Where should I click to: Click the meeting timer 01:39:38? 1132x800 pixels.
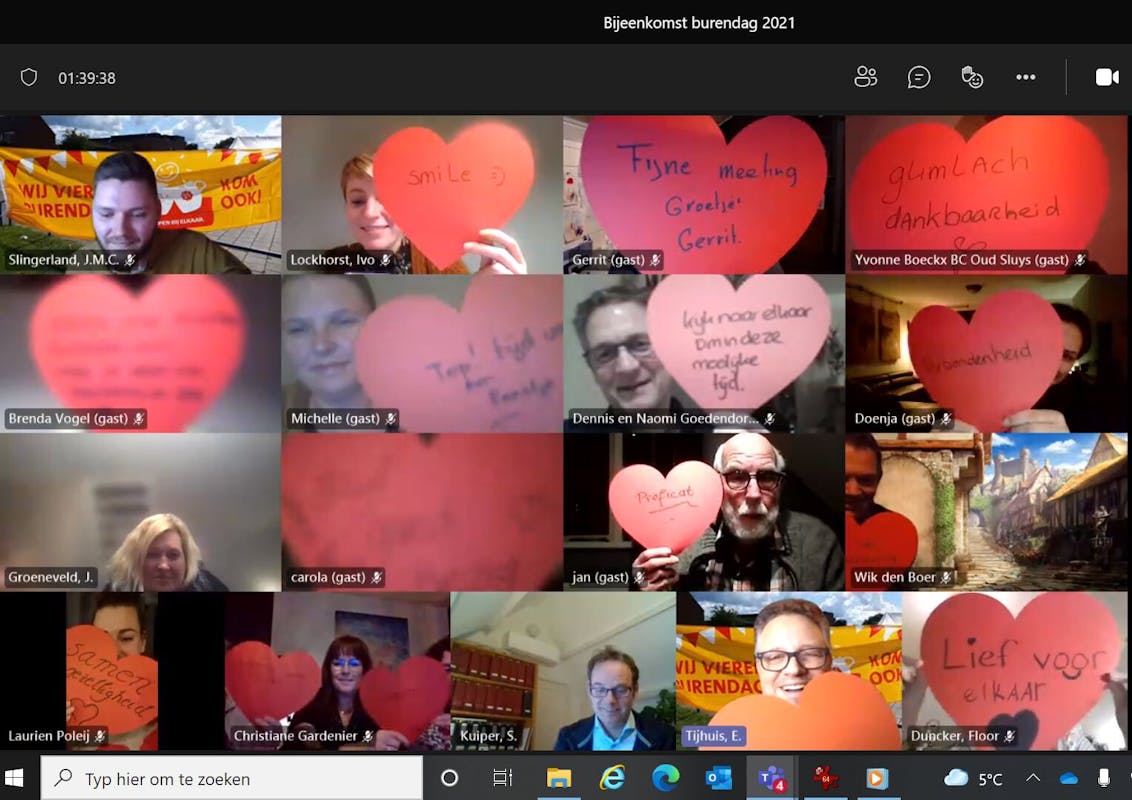[x=87, y=78]
